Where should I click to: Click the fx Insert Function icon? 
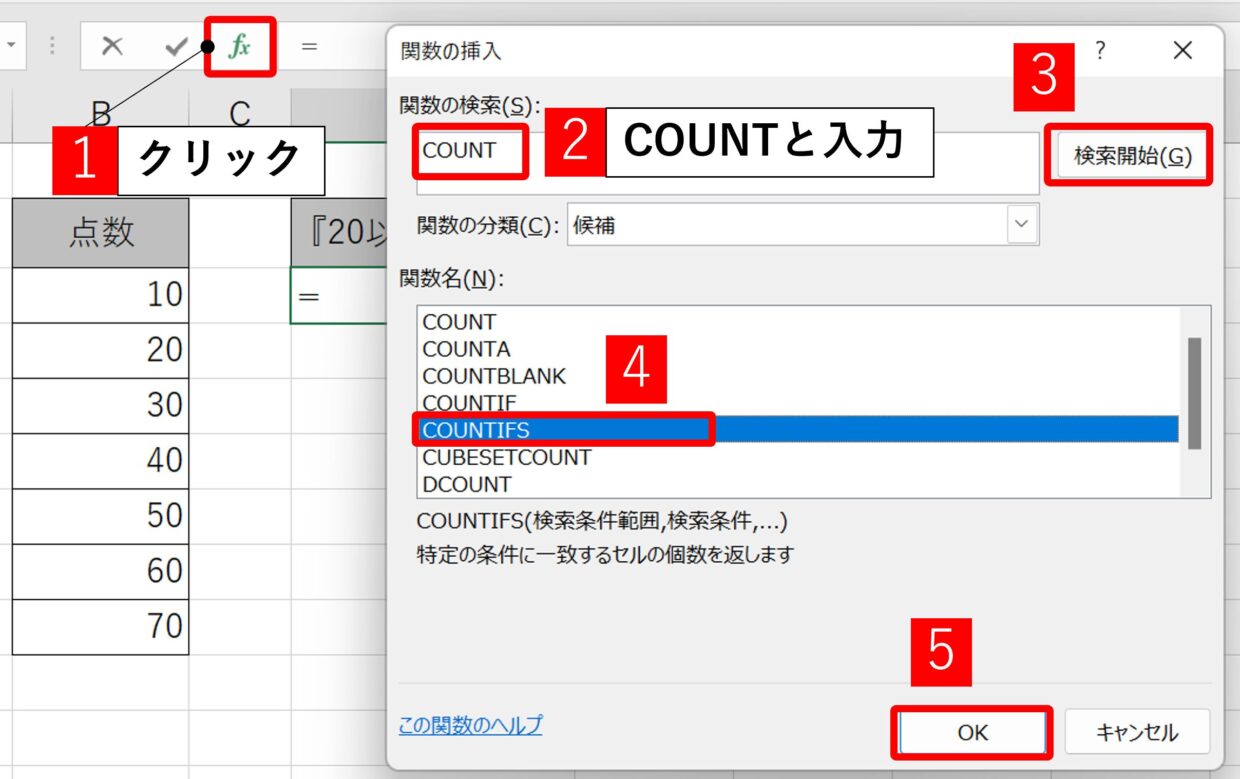pyautogui.click(x=239, y=47)
